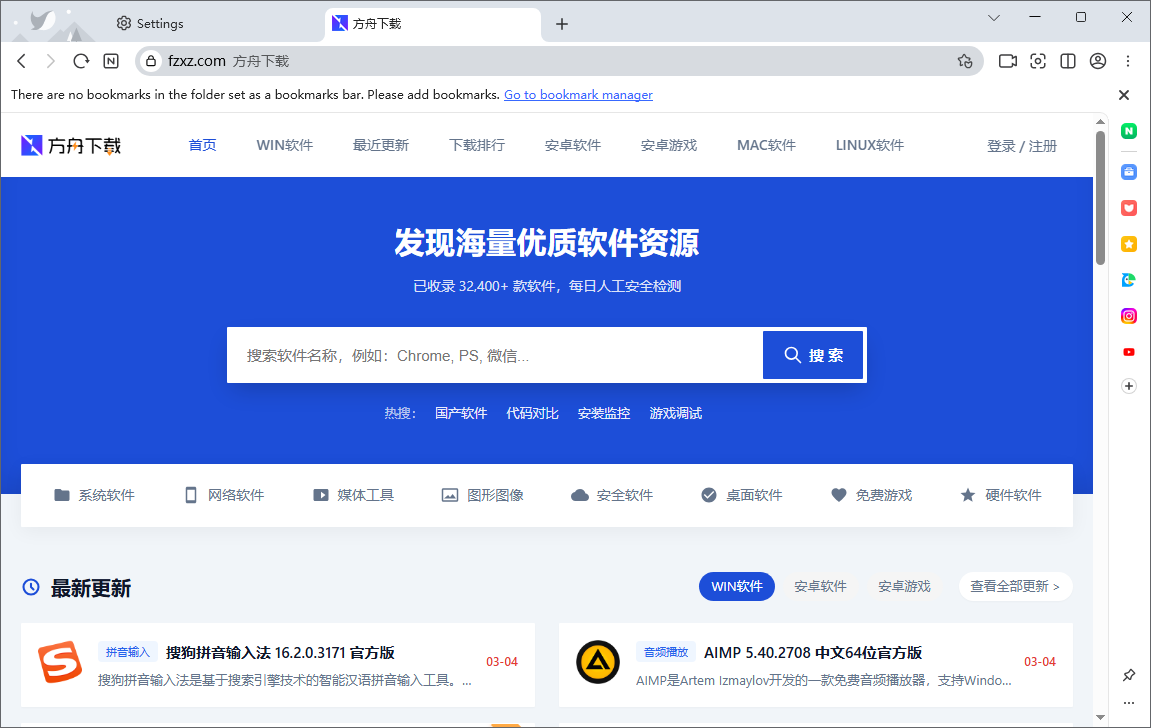Open the 下载排行 navigation menu item
1151x728 pixels.
click(477, 144)
